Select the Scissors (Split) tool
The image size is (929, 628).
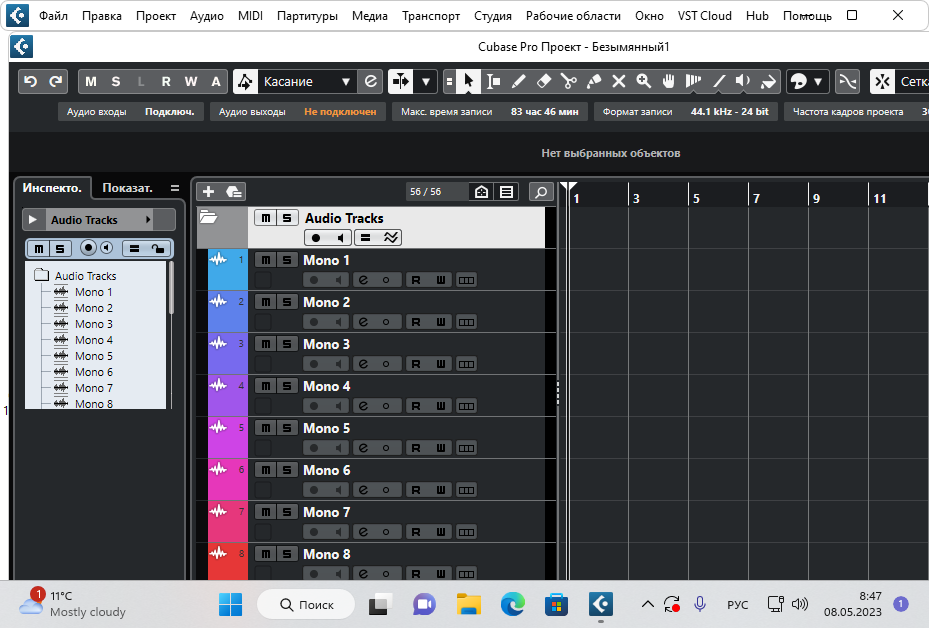click(569, 82)
